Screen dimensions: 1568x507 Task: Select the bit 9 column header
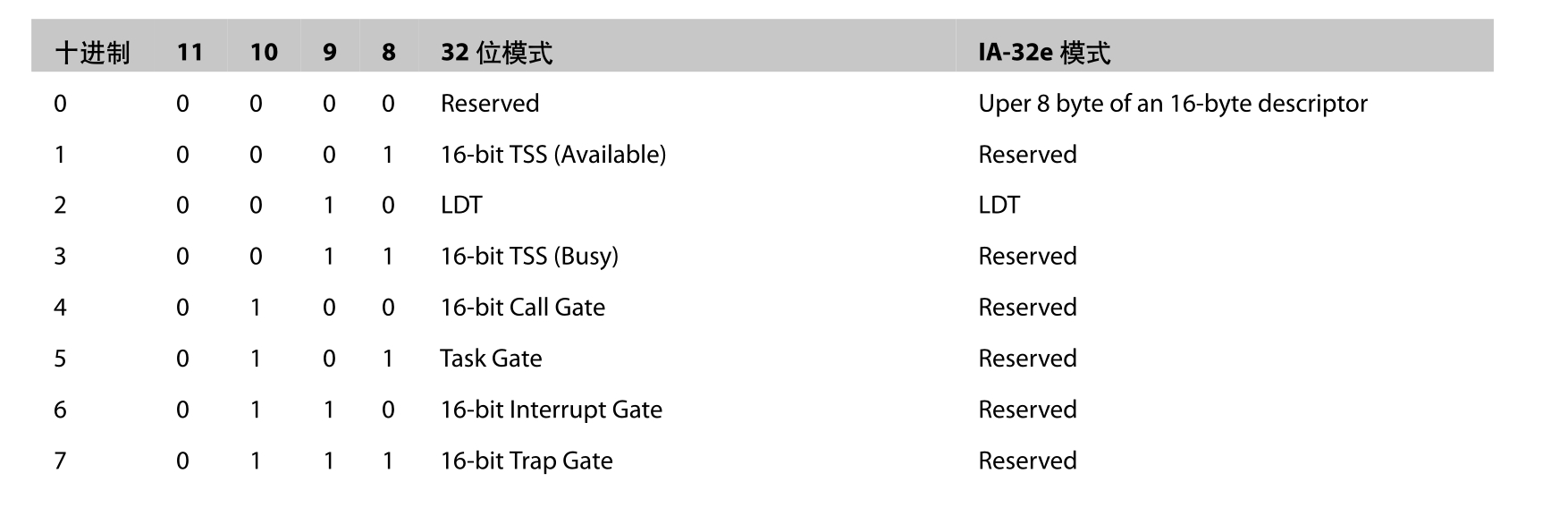click(x=330, y=53)
